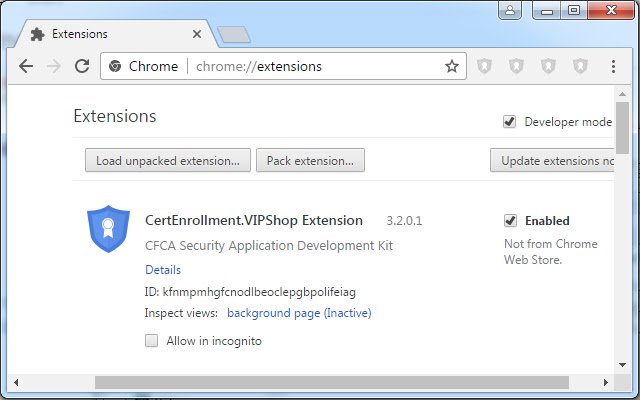Click the vertical scrollbar down arrow
This screenshot has width=640, height=400.
pos(622,364)
